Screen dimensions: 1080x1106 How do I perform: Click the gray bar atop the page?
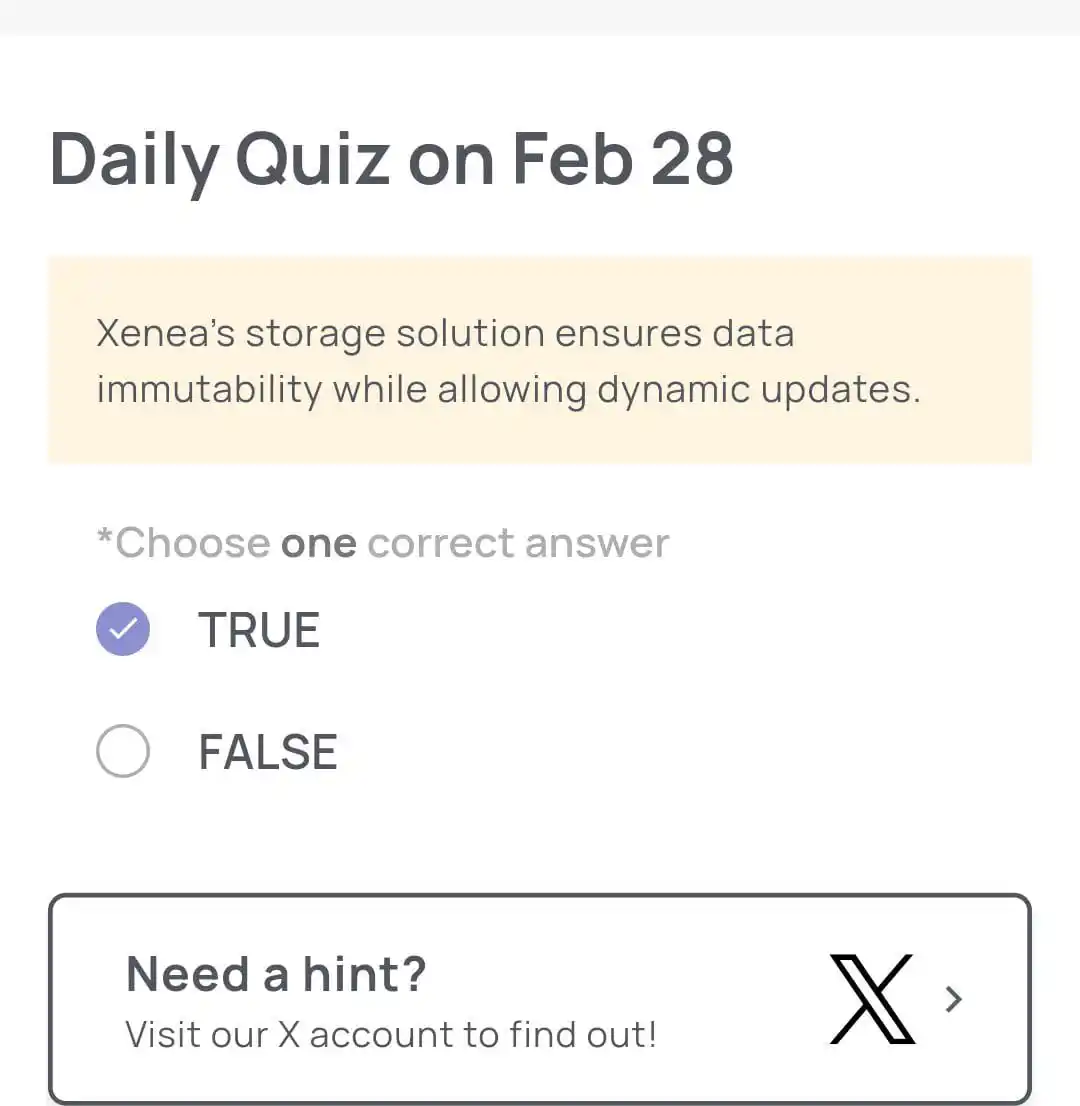click(x=540, y=16)
